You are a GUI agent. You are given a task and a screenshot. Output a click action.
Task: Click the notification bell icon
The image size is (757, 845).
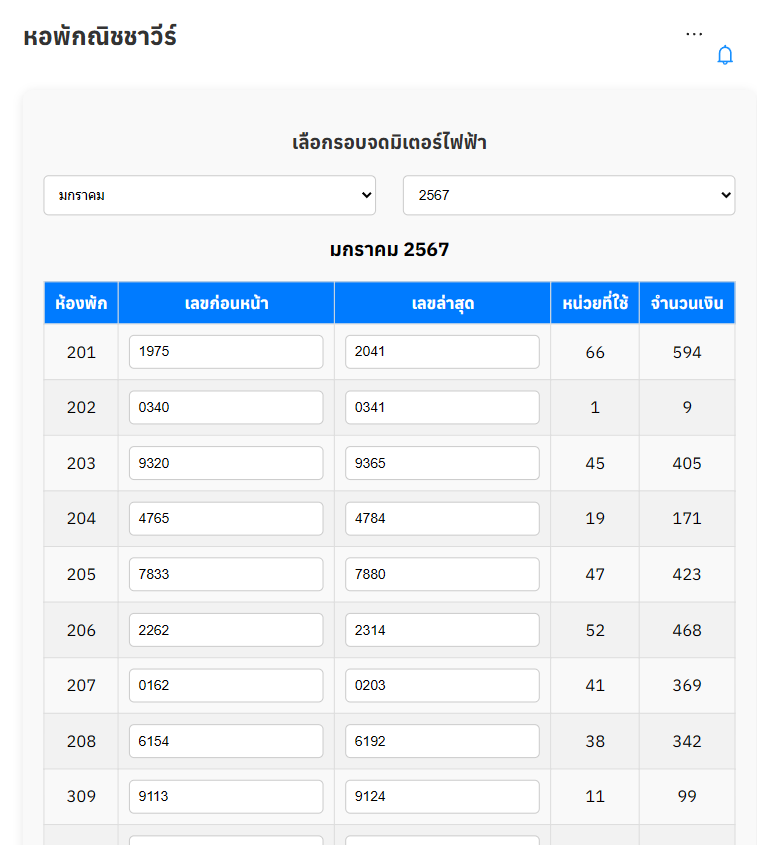[x=725, y=56]
